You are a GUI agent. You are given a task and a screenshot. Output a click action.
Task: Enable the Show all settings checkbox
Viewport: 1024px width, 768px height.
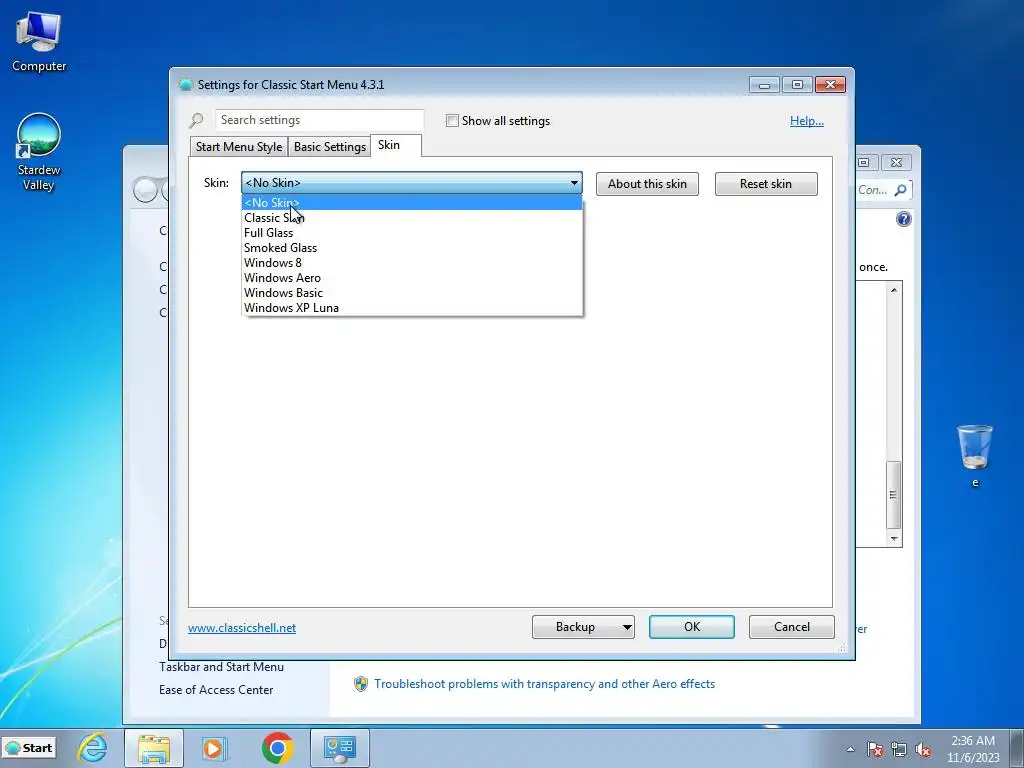coord(452,121)
